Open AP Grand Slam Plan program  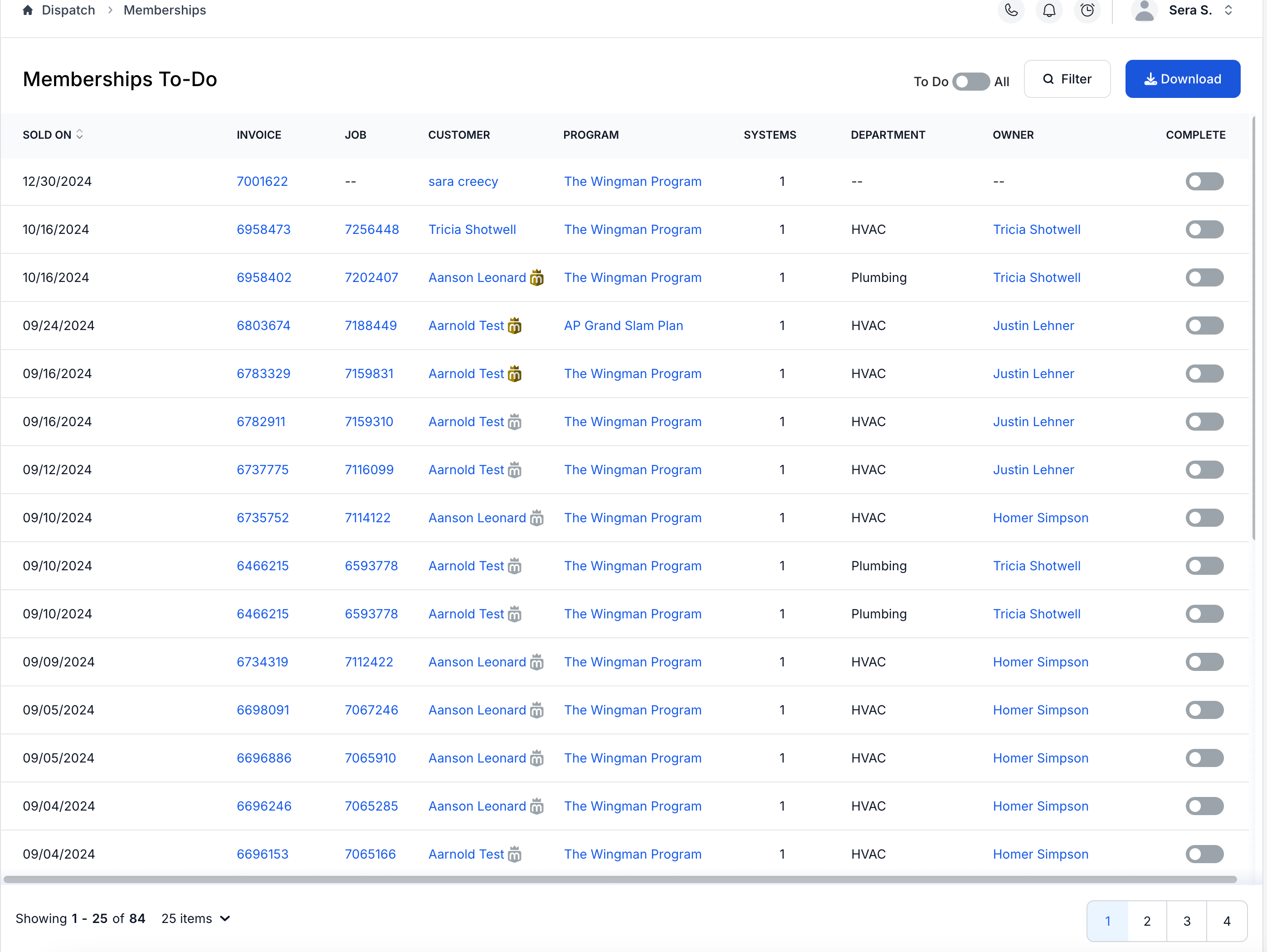(x=623, y=326)
